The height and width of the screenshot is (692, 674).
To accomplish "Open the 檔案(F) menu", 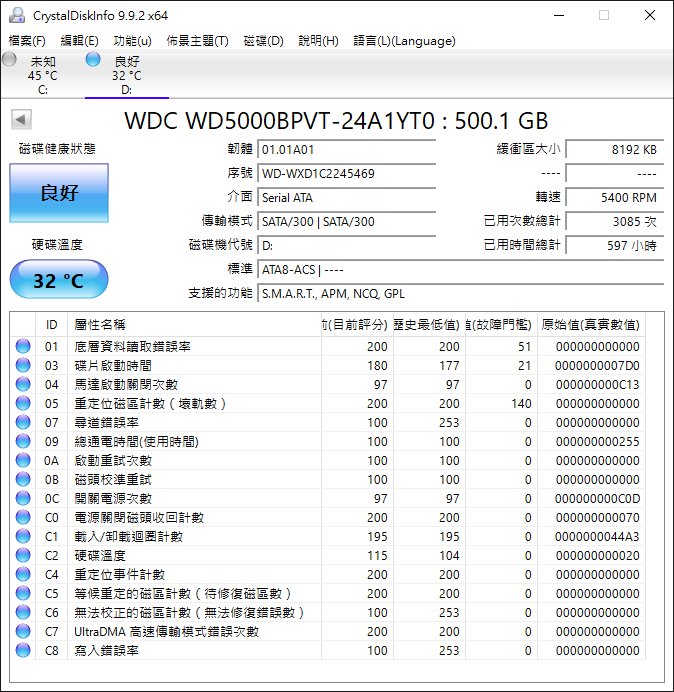I will coord(27,41).
